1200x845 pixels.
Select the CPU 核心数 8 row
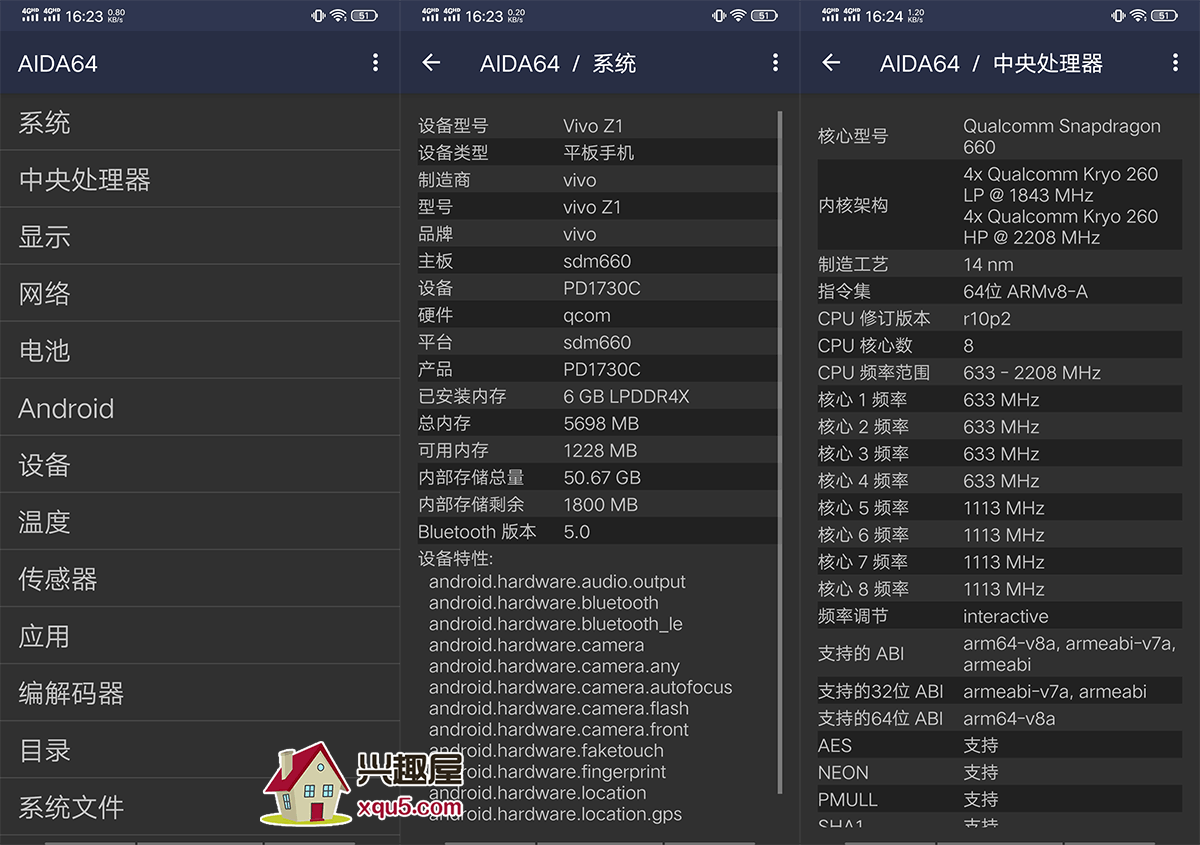1000,345
